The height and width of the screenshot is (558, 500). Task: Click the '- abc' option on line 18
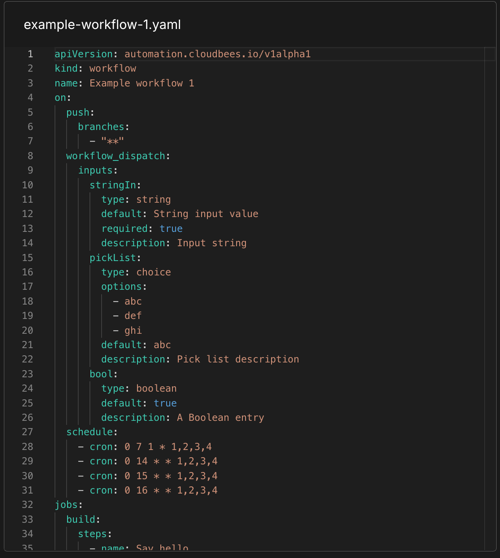127,301
